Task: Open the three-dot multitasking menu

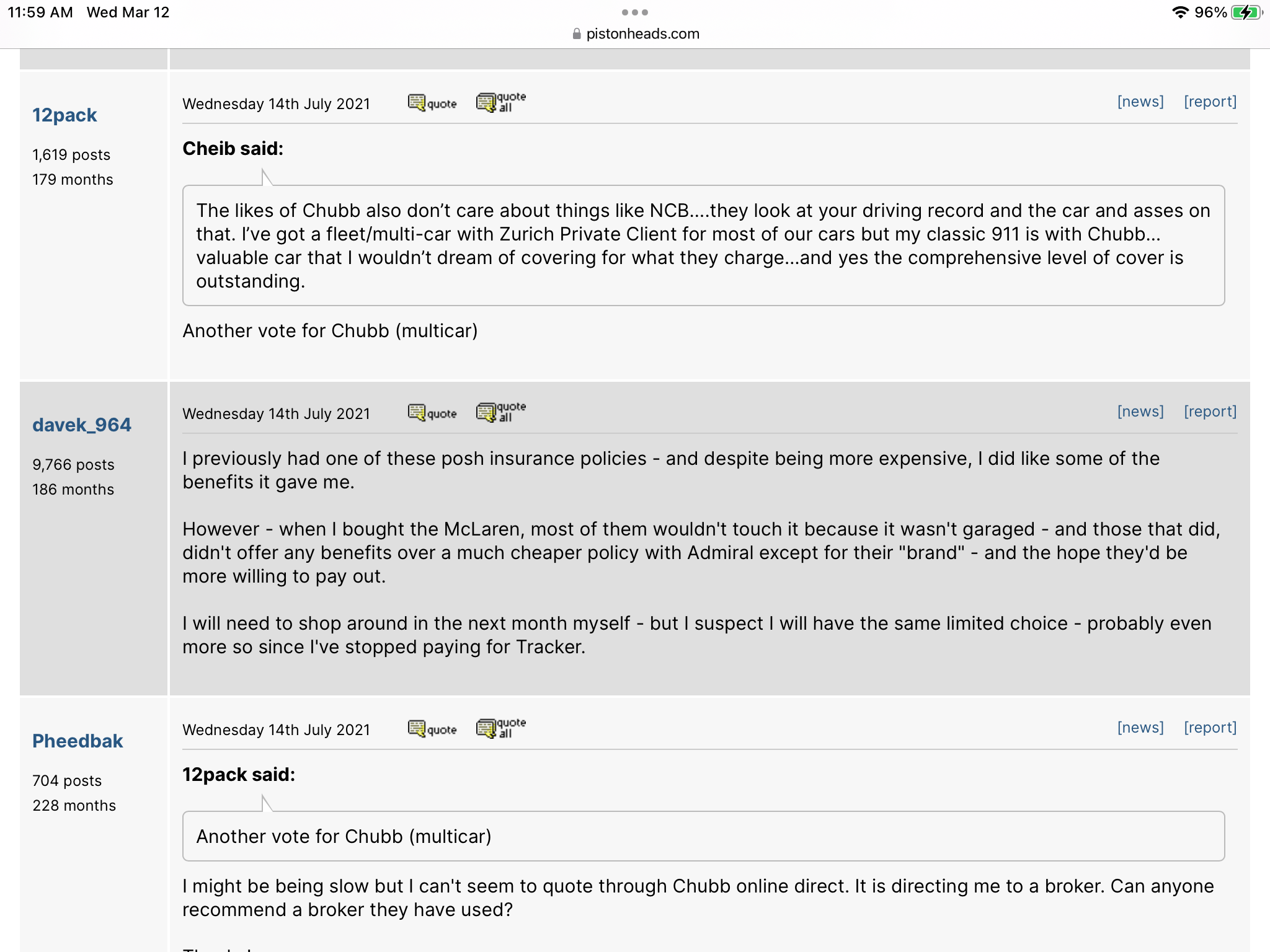Action: click(634, 12)
